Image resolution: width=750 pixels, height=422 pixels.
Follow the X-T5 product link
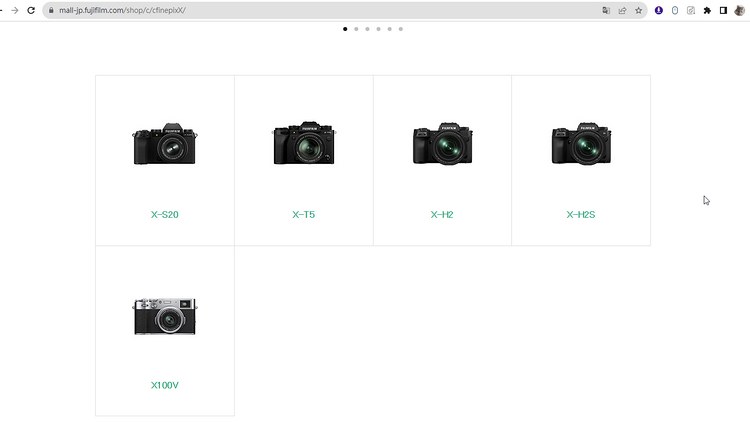(304, 214)
